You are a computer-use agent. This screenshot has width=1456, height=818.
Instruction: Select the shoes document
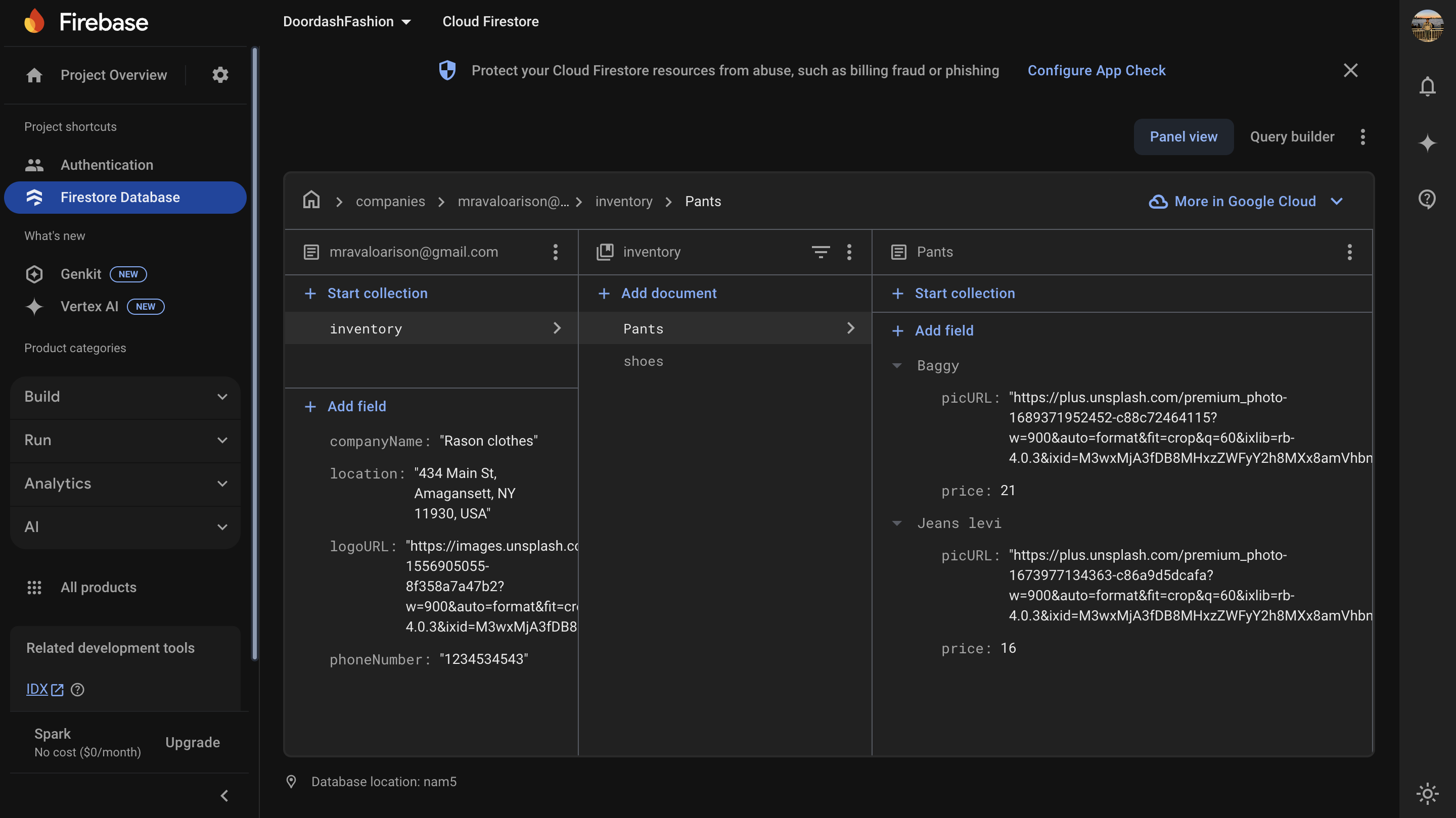tap(724, 361)
